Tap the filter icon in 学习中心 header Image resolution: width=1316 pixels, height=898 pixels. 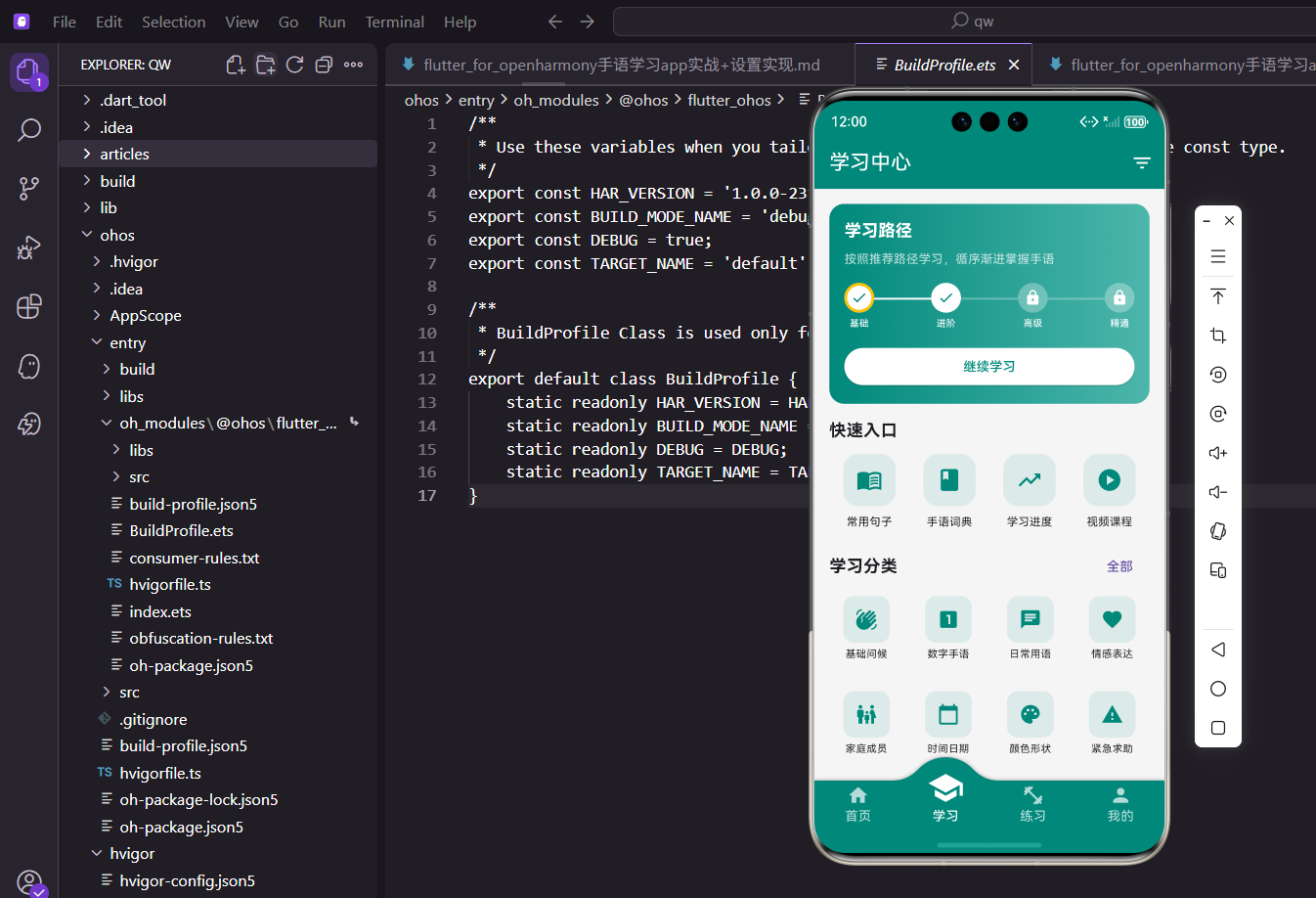(x=1141, y=162)
